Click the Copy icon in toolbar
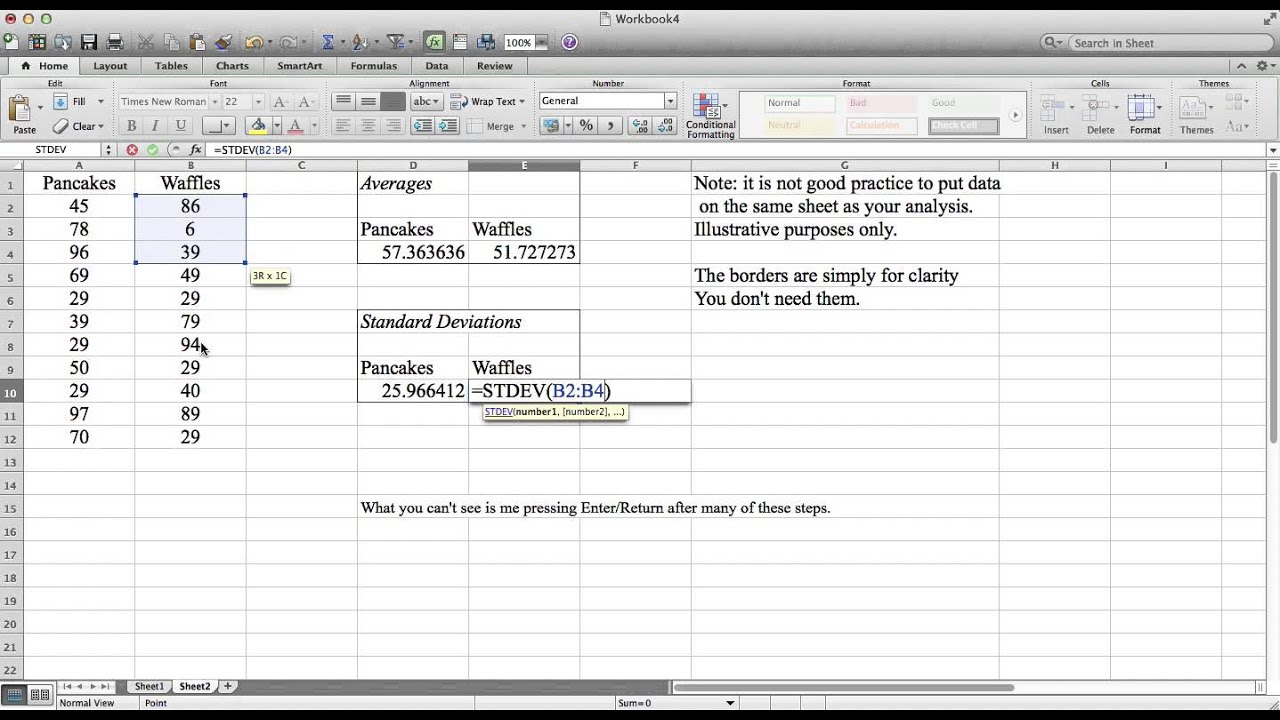Viewport: 1280px width, 720px height. pyautogui.click(x=172, y=42)
